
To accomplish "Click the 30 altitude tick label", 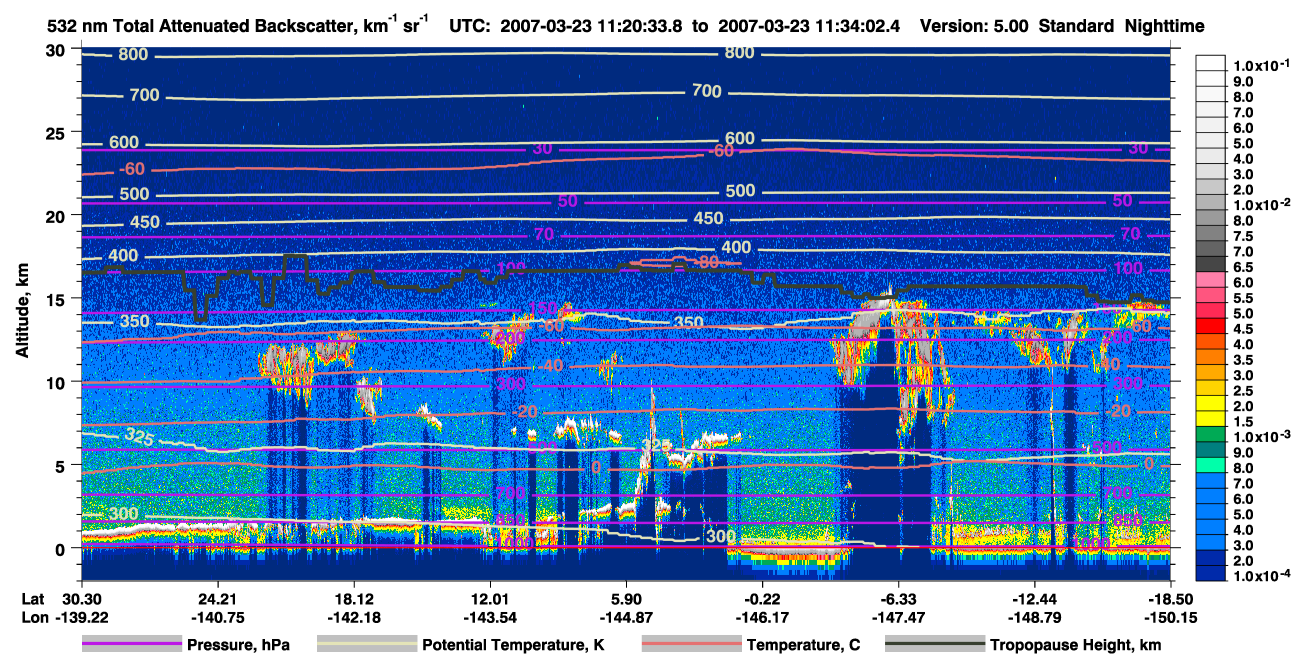I will click(56, 50).
